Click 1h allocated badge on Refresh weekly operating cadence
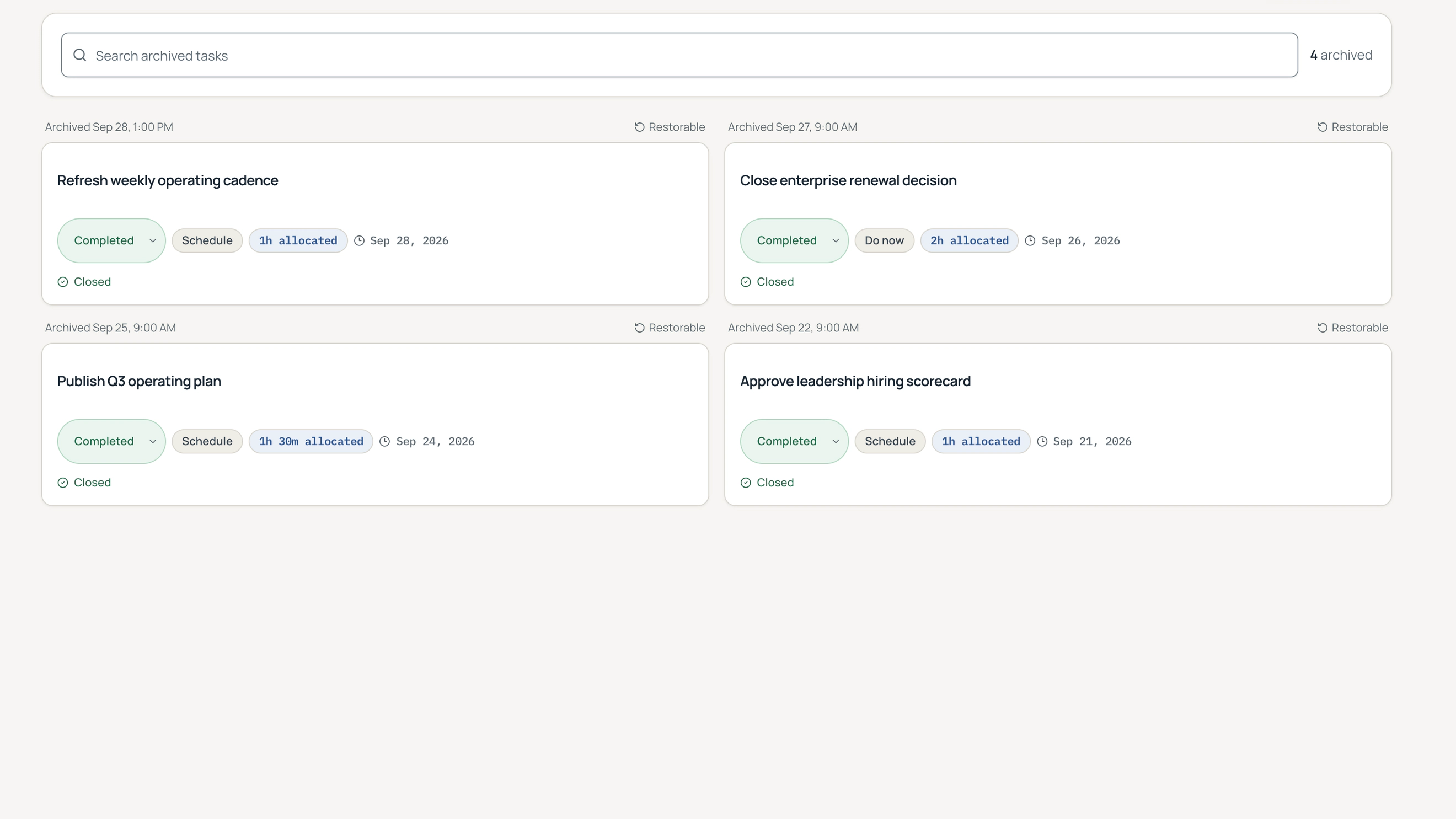The width and height of the screenshot is (1456, 819). pos(298,241)
